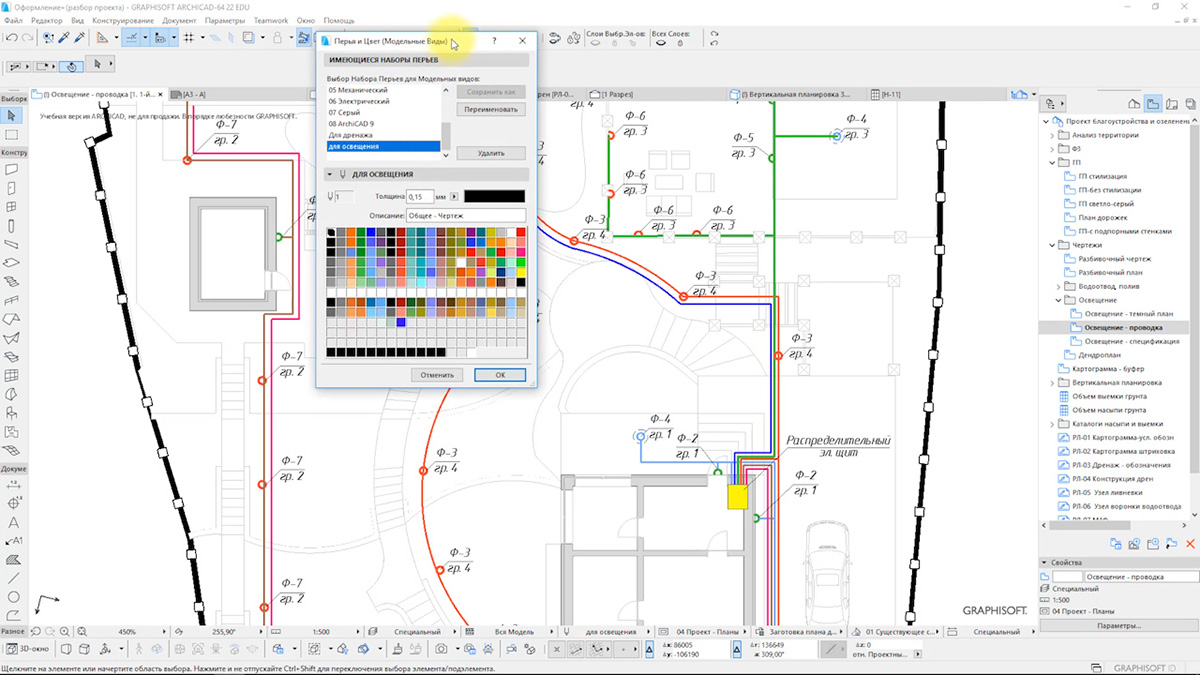Select '05 Механический' pen set in list
The height and width of the screenshot is (675, 1200).
pyautogui.click(x=382, y=90)
